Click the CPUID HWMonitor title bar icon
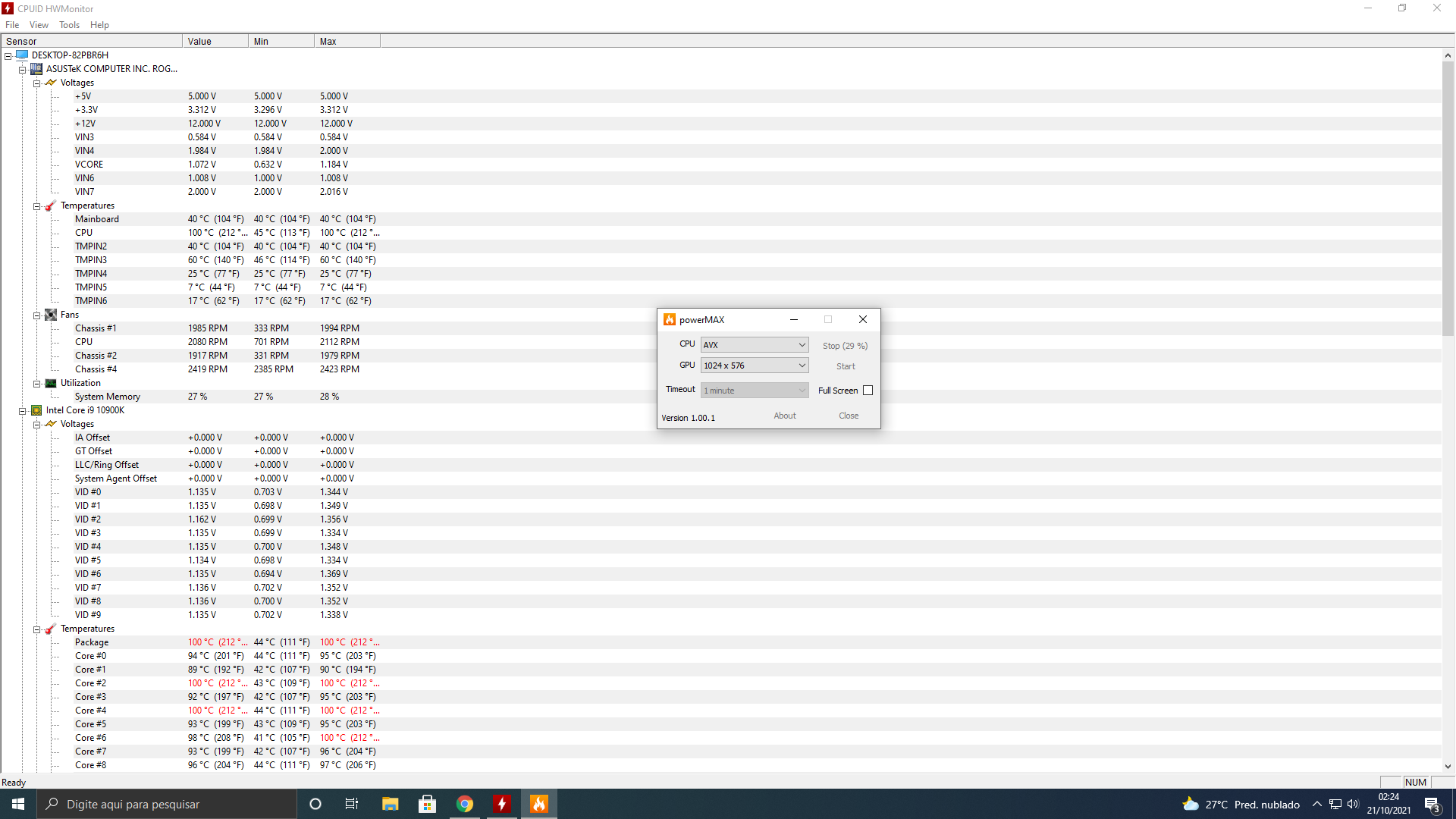1456x819 pixels. [x=8, y=8]
